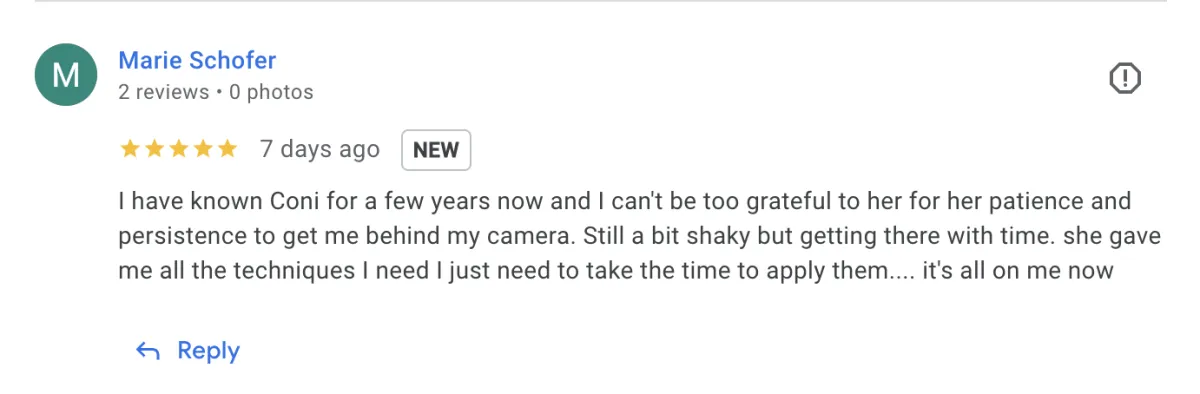1200x394 pixels.
Task: Click the third yellow rating star
Action: coord(178,150)
